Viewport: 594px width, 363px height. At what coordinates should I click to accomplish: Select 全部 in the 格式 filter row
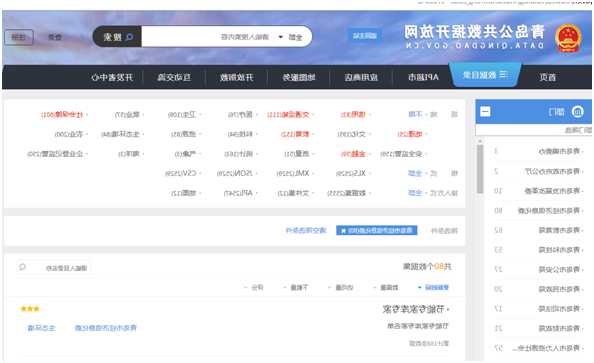[415, 173]
